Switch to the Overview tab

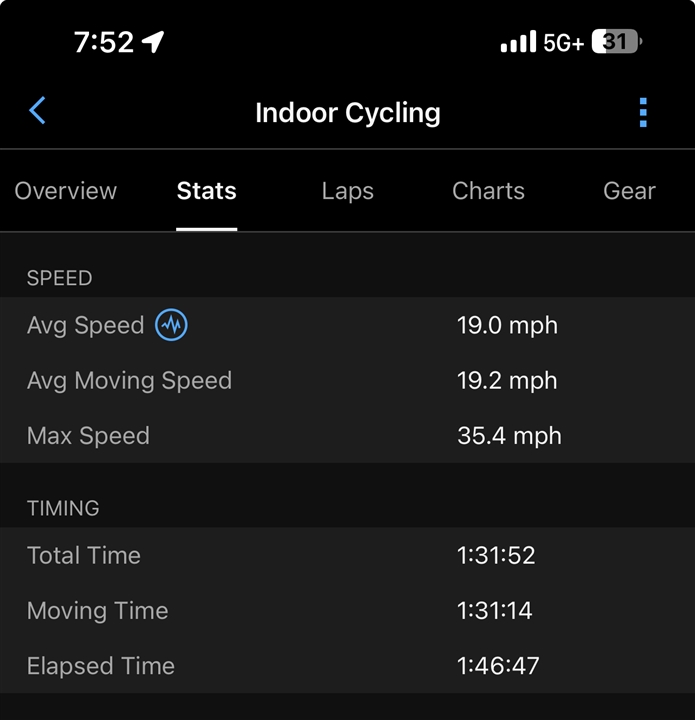66,191
